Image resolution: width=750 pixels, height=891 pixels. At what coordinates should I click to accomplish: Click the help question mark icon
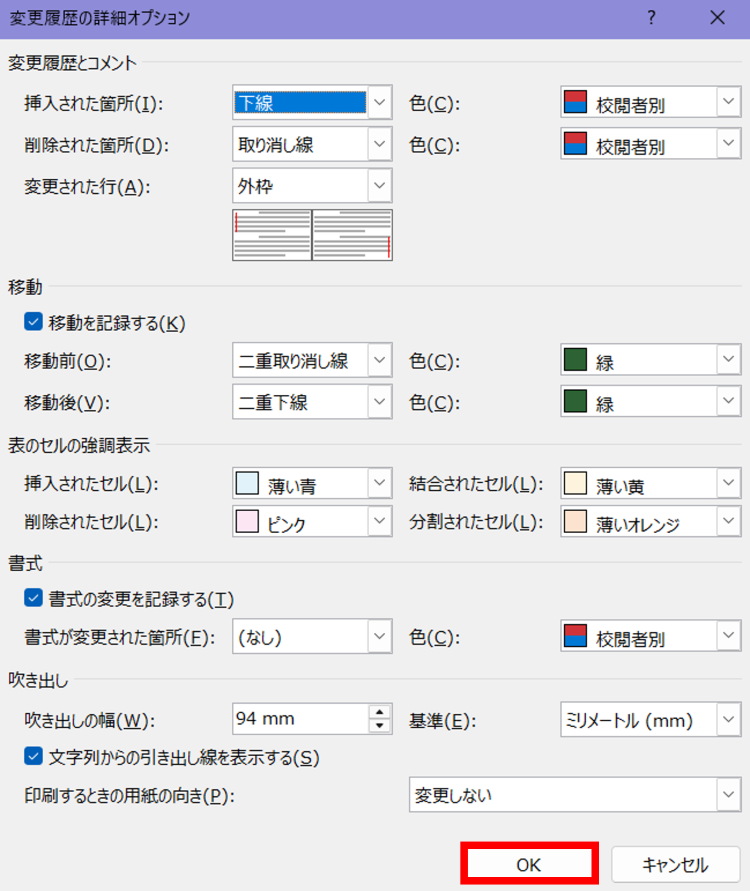click(651, 18)
